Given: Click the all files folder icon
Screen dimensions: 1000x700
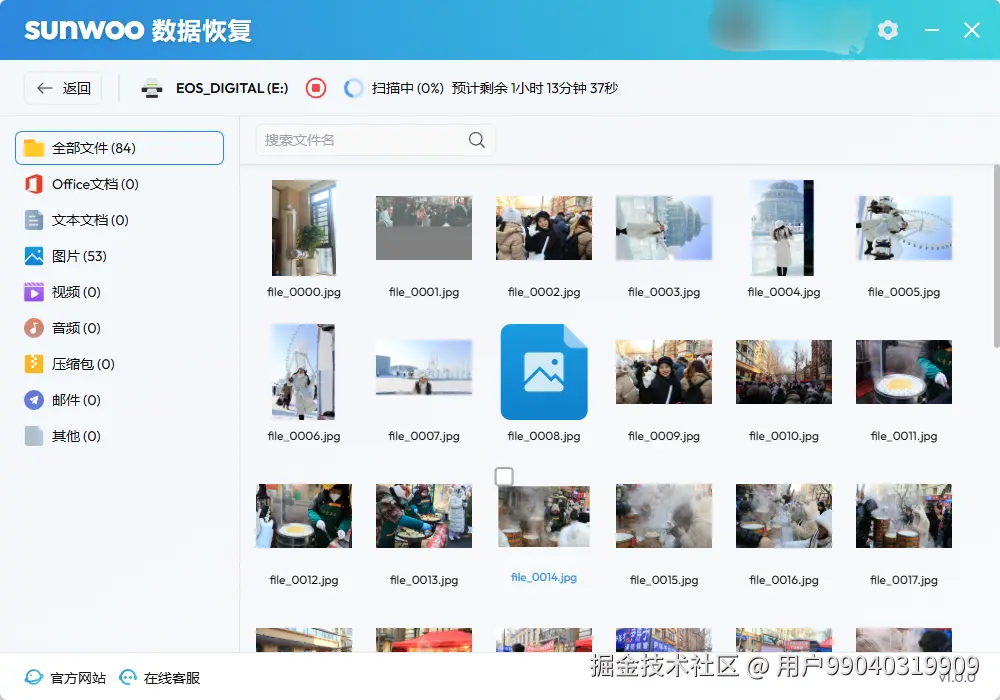Looking at the screenshot, I should tap(34, 148).
